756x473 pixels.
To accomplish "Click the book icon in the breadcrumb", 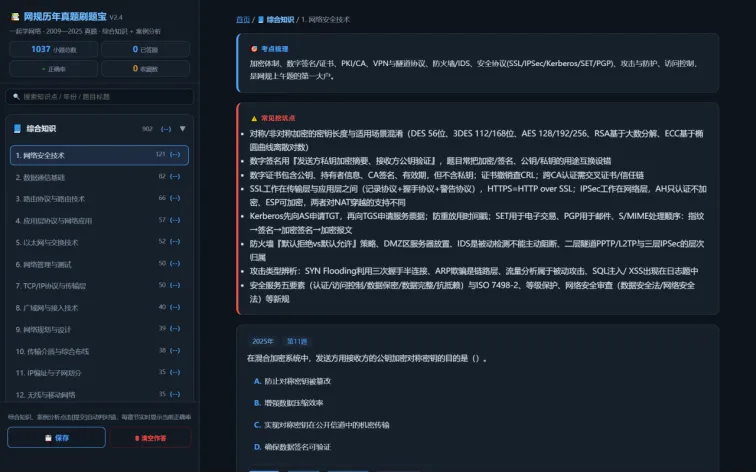I will click(x=261, y=20).
